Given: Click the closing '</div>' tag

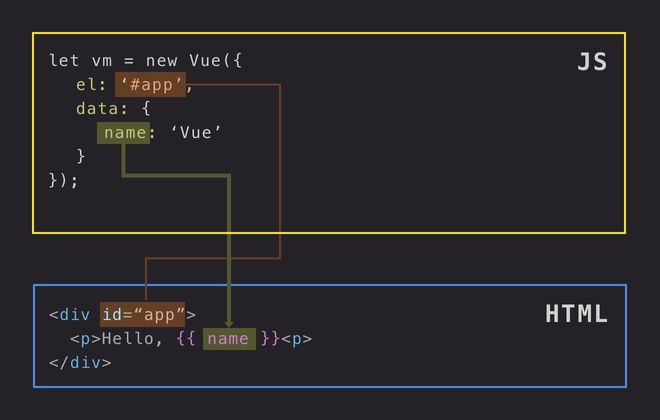Looking at the screenshot, I should (x=80, y=363).
